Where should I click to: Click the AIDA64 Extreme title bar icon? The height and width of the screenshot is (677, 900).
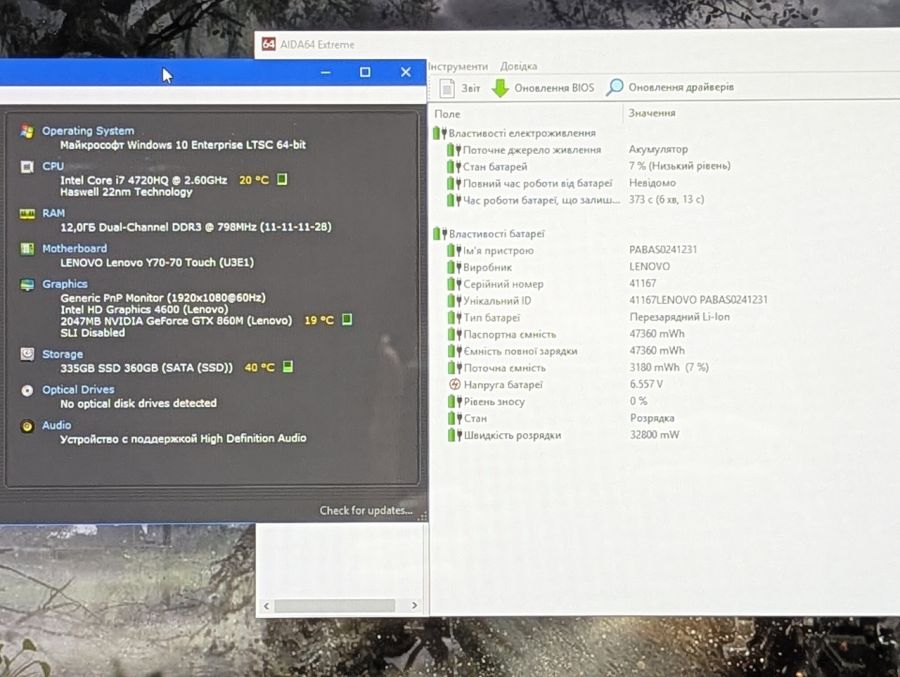coord(269,44)
